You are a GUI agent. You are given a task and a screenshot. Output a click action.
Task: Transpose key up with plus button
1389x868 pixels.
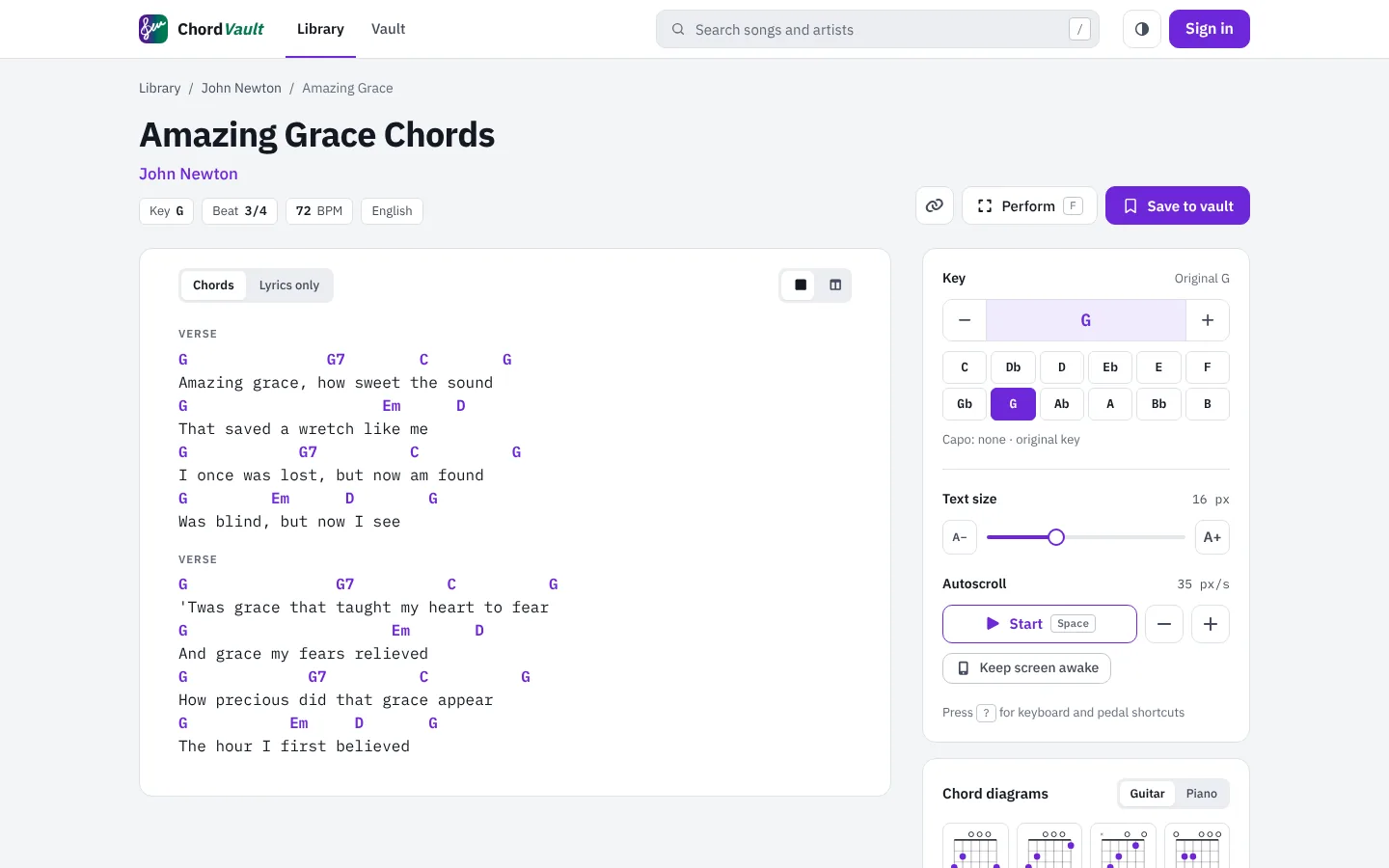coord(1208,320)
